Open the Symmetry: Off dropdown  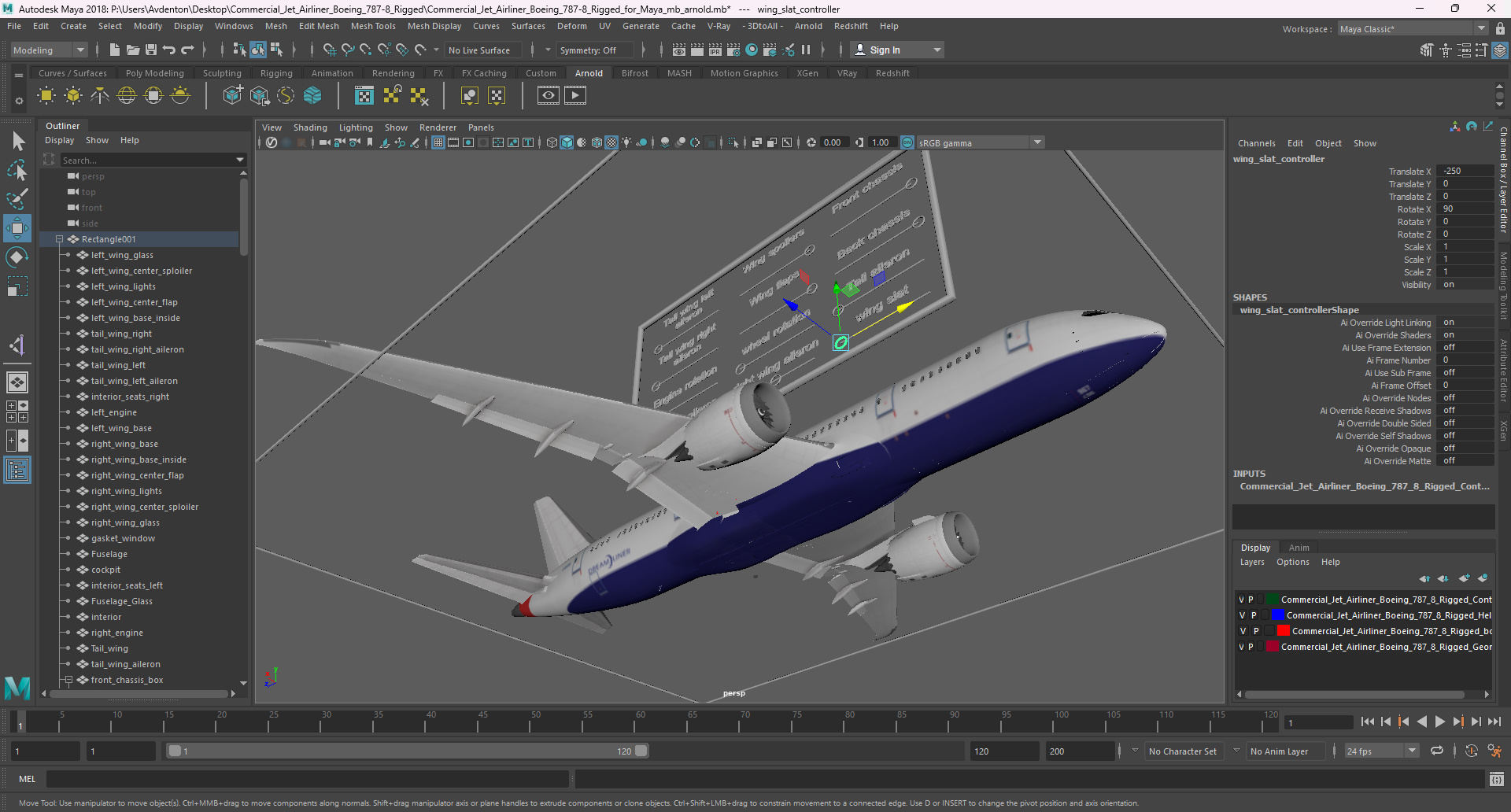(x=595, y=50)
